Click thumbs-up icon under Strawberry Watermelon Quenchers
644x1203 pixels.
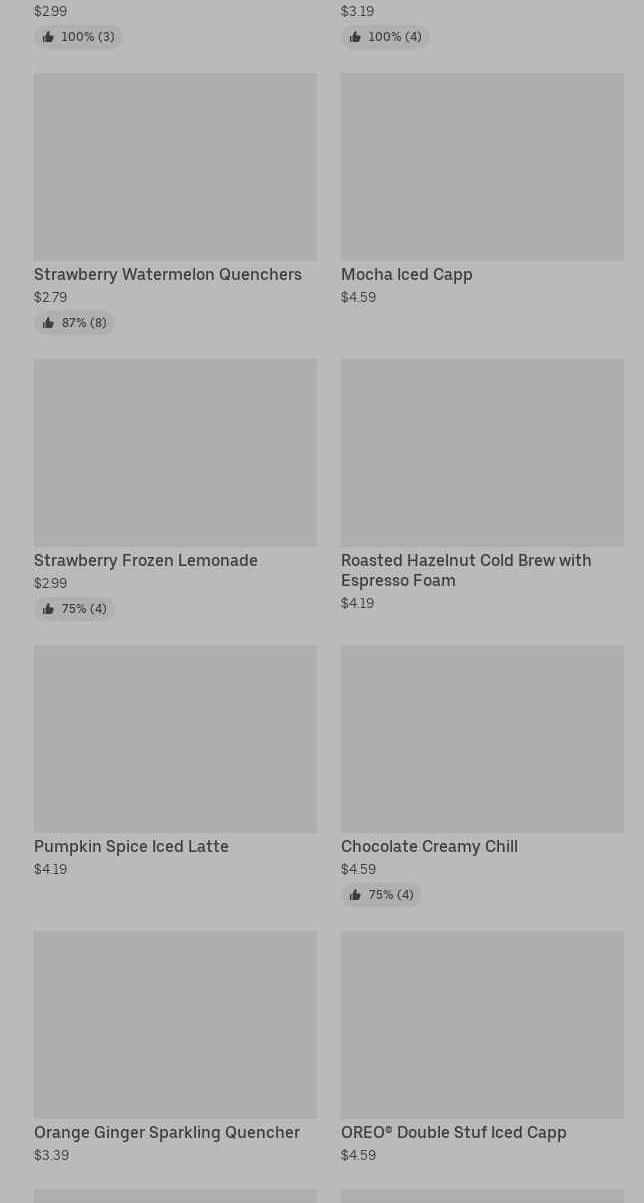48,323
